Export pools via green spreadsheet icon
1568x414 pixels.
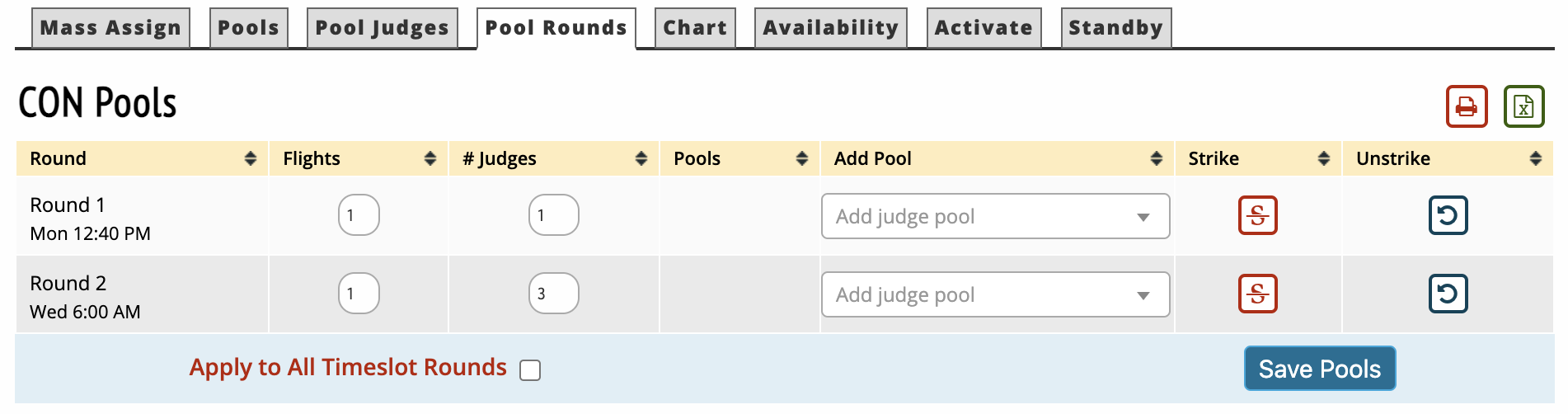[1523, 106]
